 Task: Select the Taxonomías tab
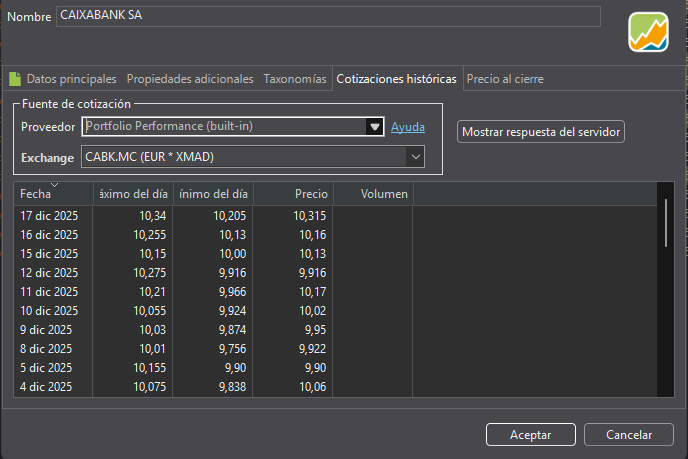[x=295, y=79]
